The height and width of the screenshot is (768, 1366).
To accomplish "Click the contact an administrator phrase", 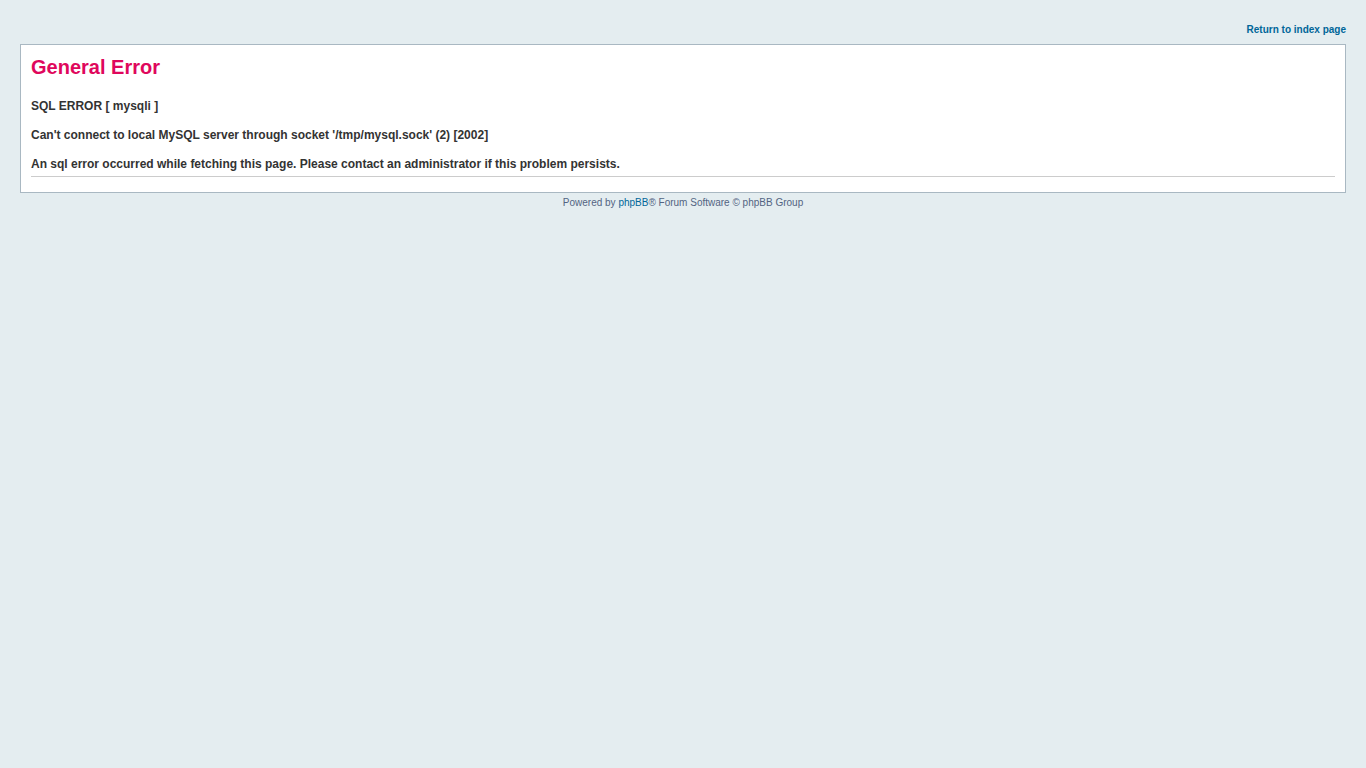I will (x=411, y=164).
